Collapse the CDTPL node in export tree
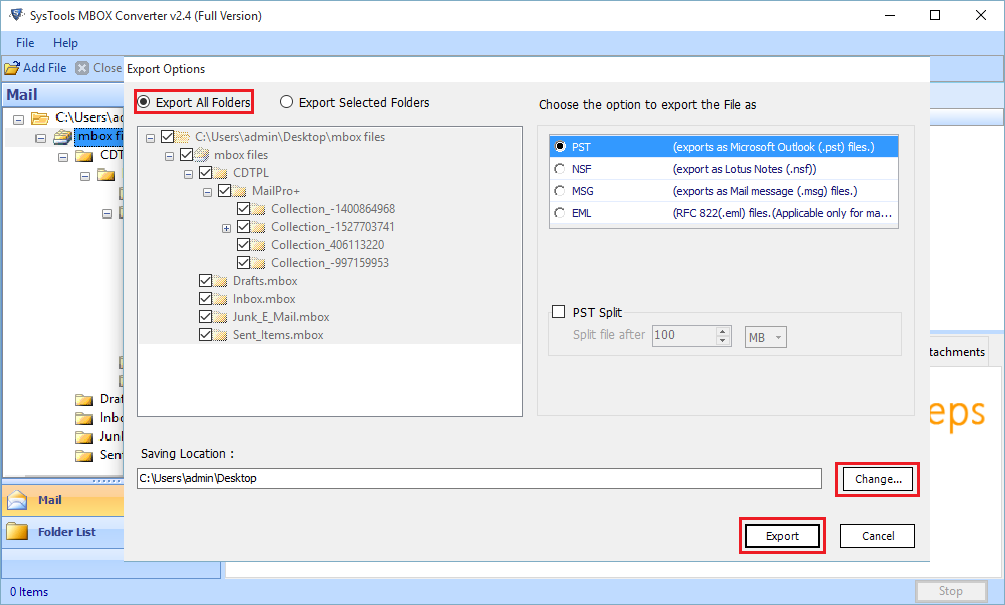Image resolution: width=1005 pixels, height=605 pixels. click(188, 174)
